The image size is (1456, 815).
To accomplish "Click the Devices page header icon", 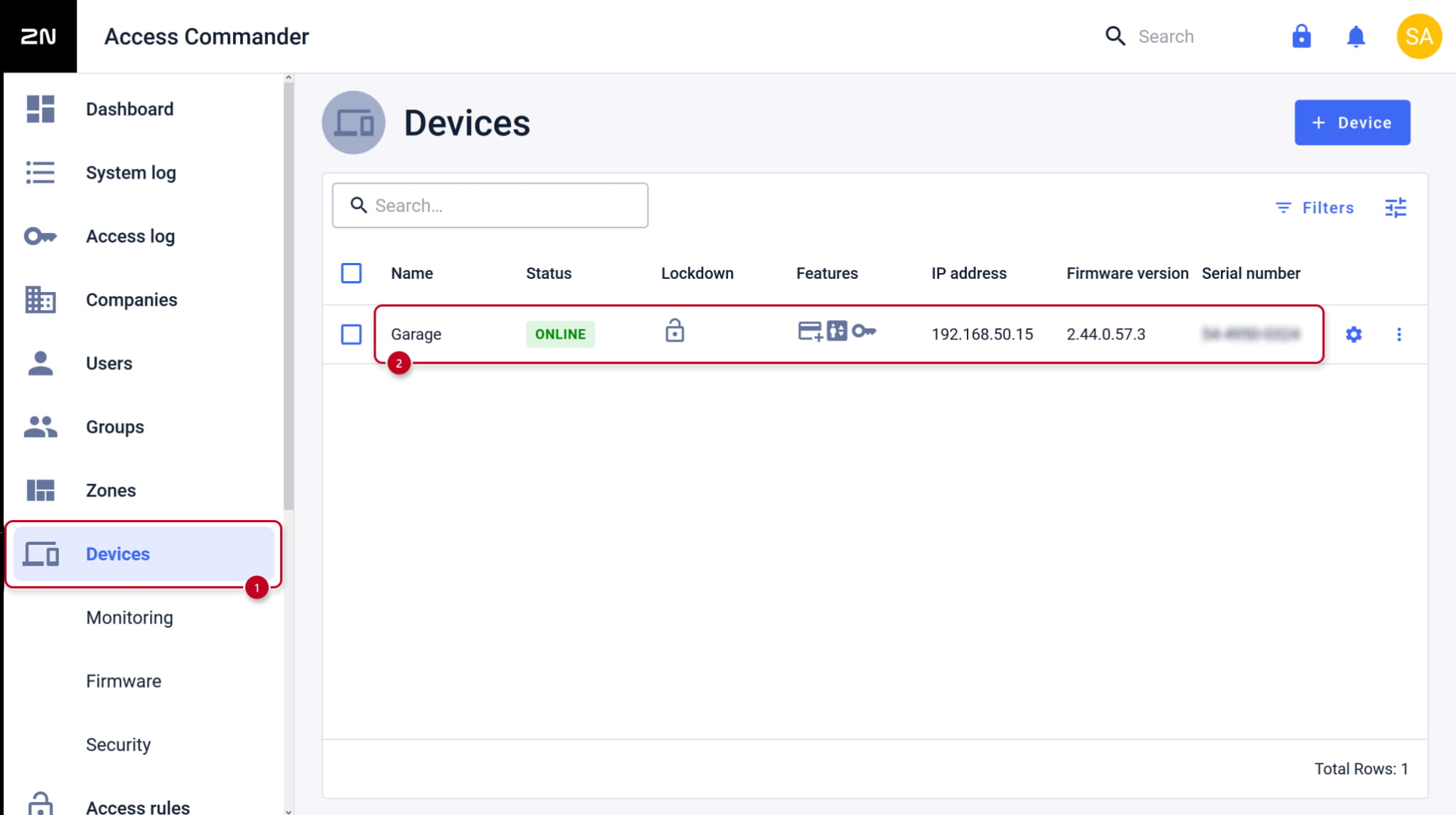I will pyautogui.click(x=353, y=122).
